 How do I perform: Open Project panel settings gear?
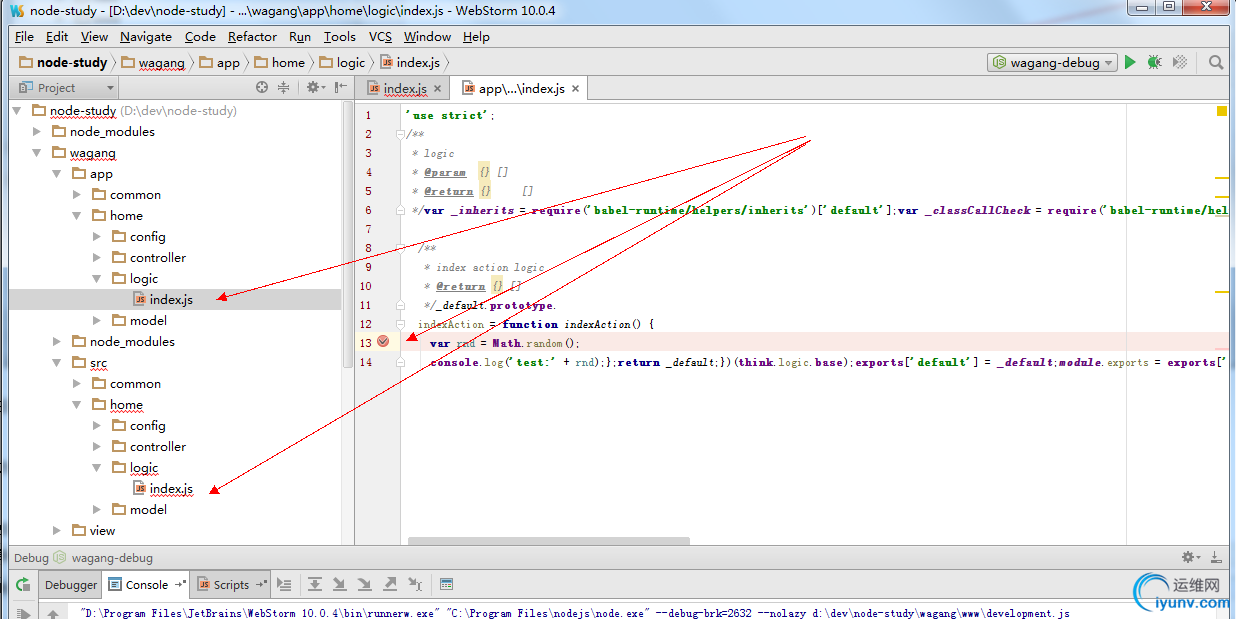(314, 88)
